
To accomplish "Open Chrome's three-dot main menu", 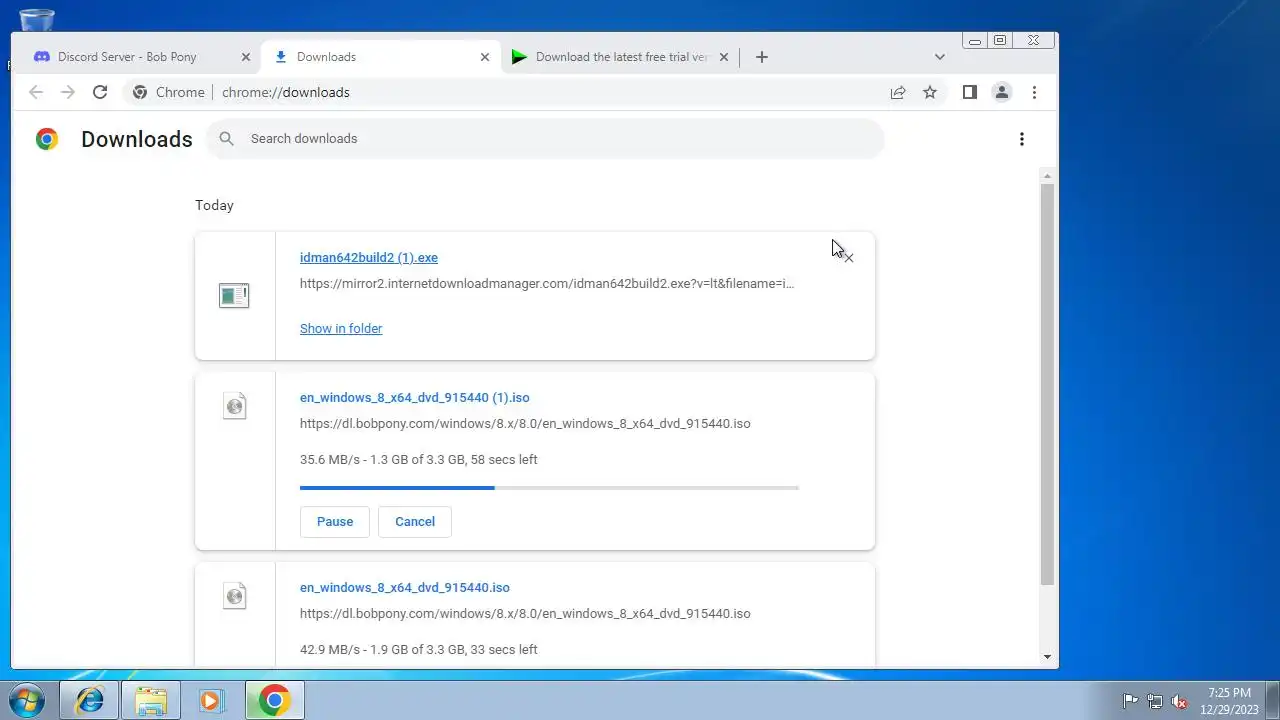I will click(x=1034, y=92).
